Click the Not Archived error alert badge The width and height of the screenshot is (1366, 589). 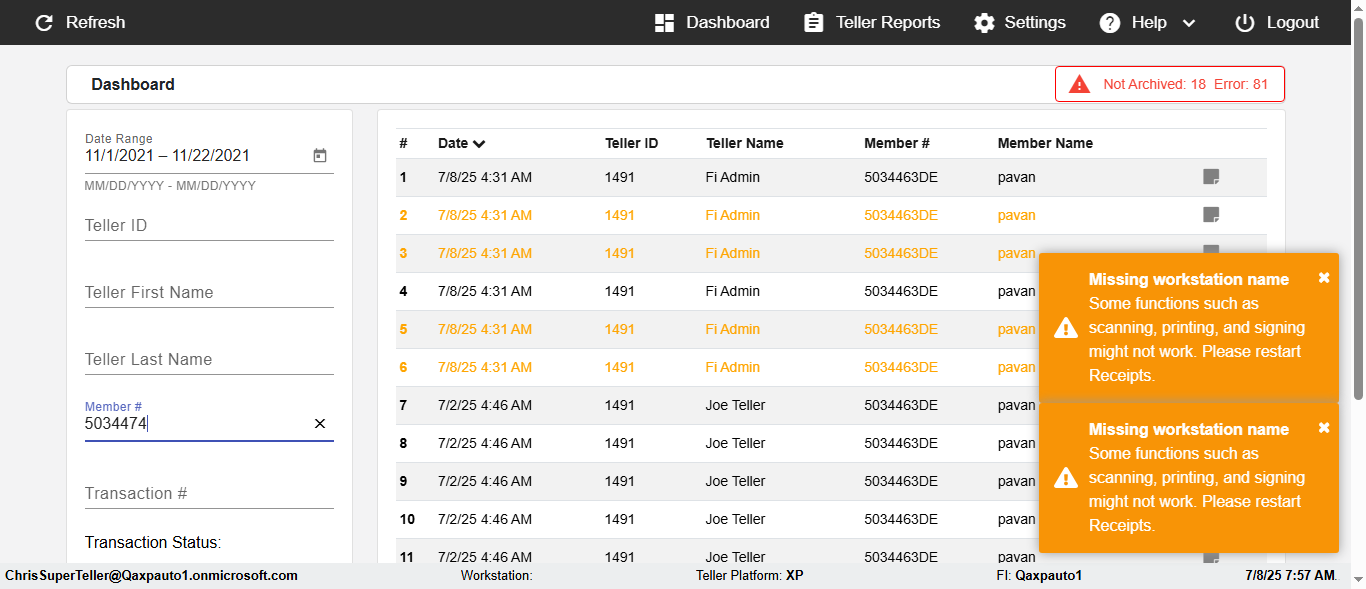pos(1169,85)
